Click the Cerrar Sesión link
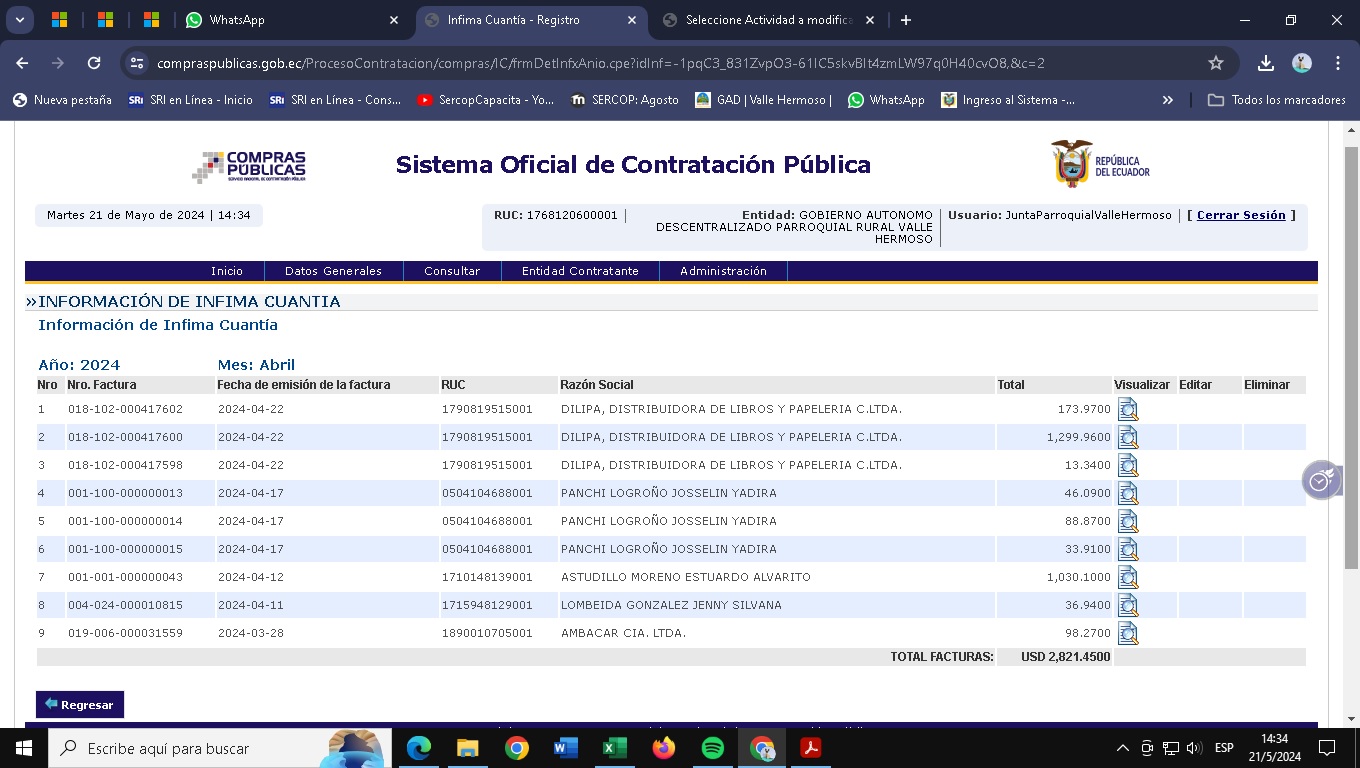Screen dimensions: 1360x768 tap(1241, 215)
